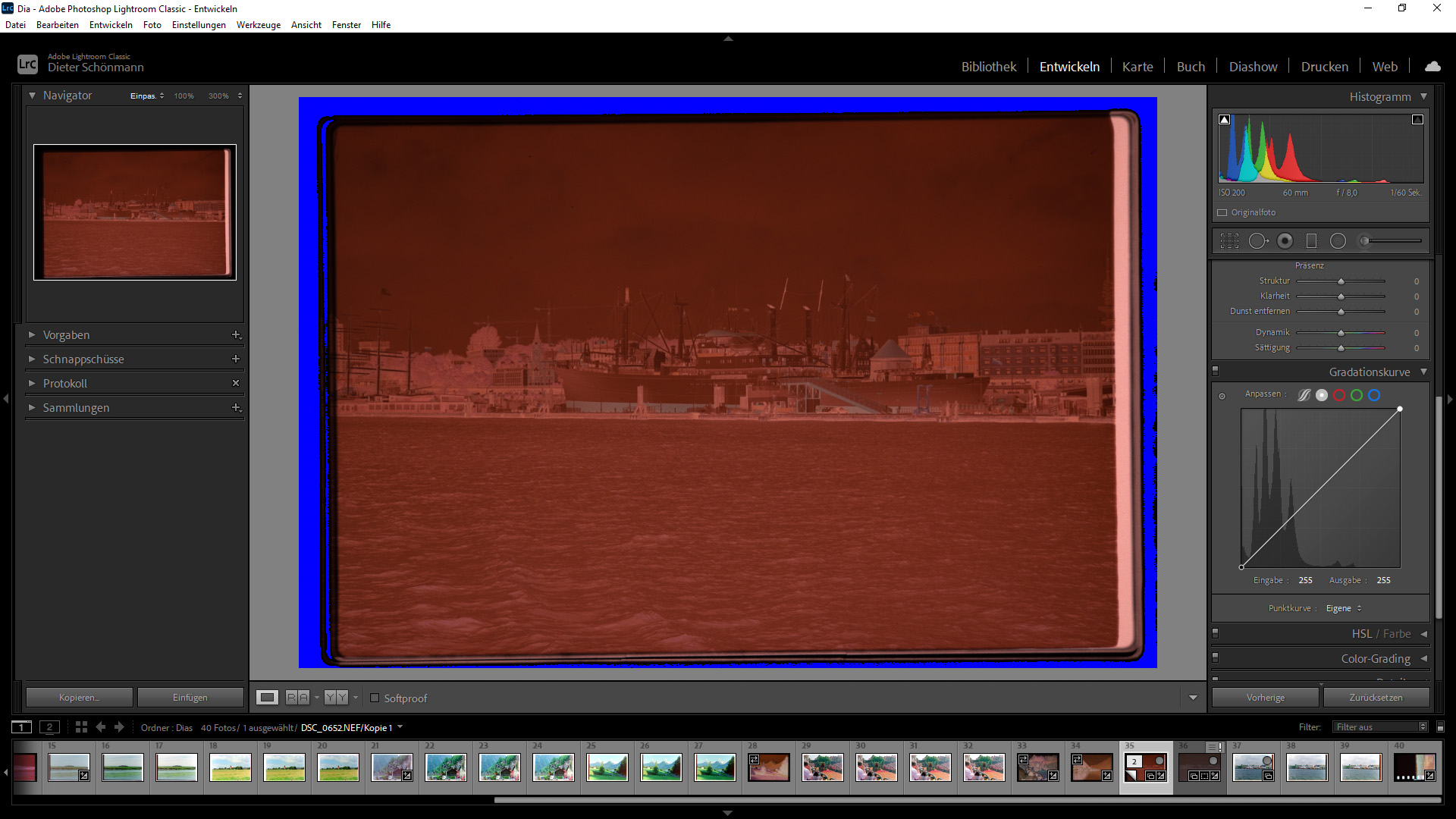This screenshot has height=819, width=1456.
Task: Collapse the Gradationskurve panel
Action: 1423,372
